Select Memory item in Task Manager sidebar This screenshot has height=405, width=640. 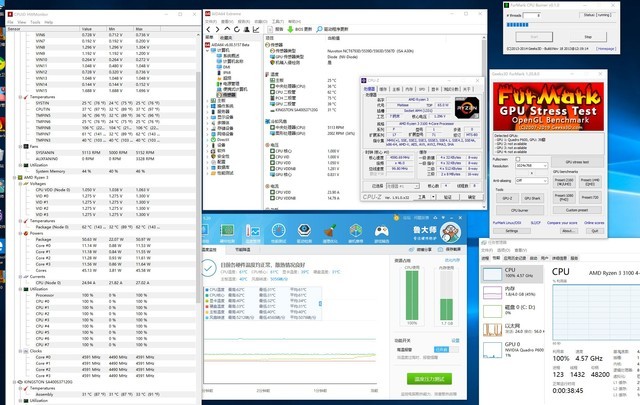513,292
